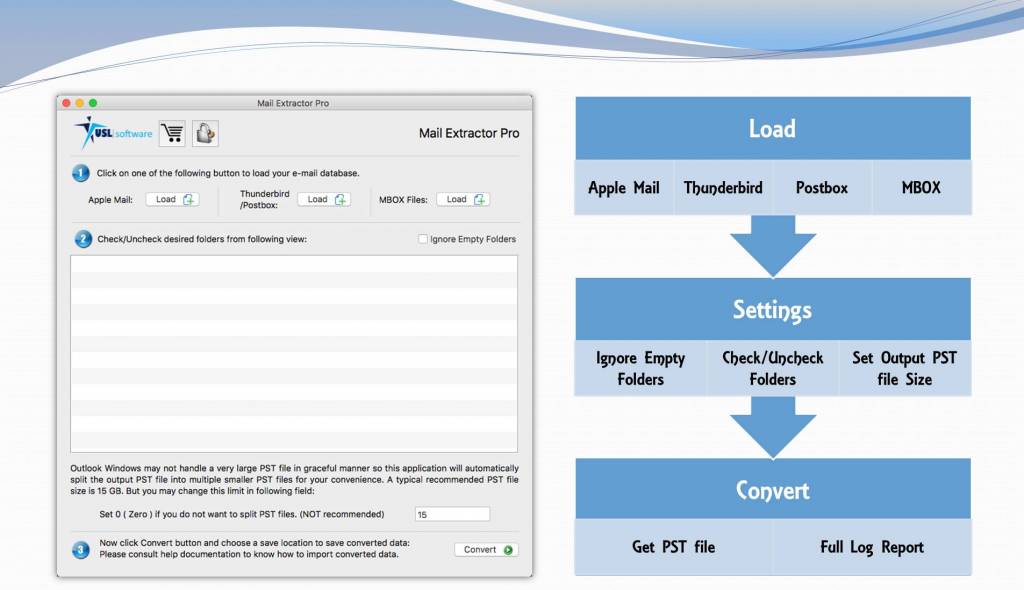Load an Apple Mail database
This screenshot has width=1024, height=590.
pyautogui.click(x=172, y=199)
